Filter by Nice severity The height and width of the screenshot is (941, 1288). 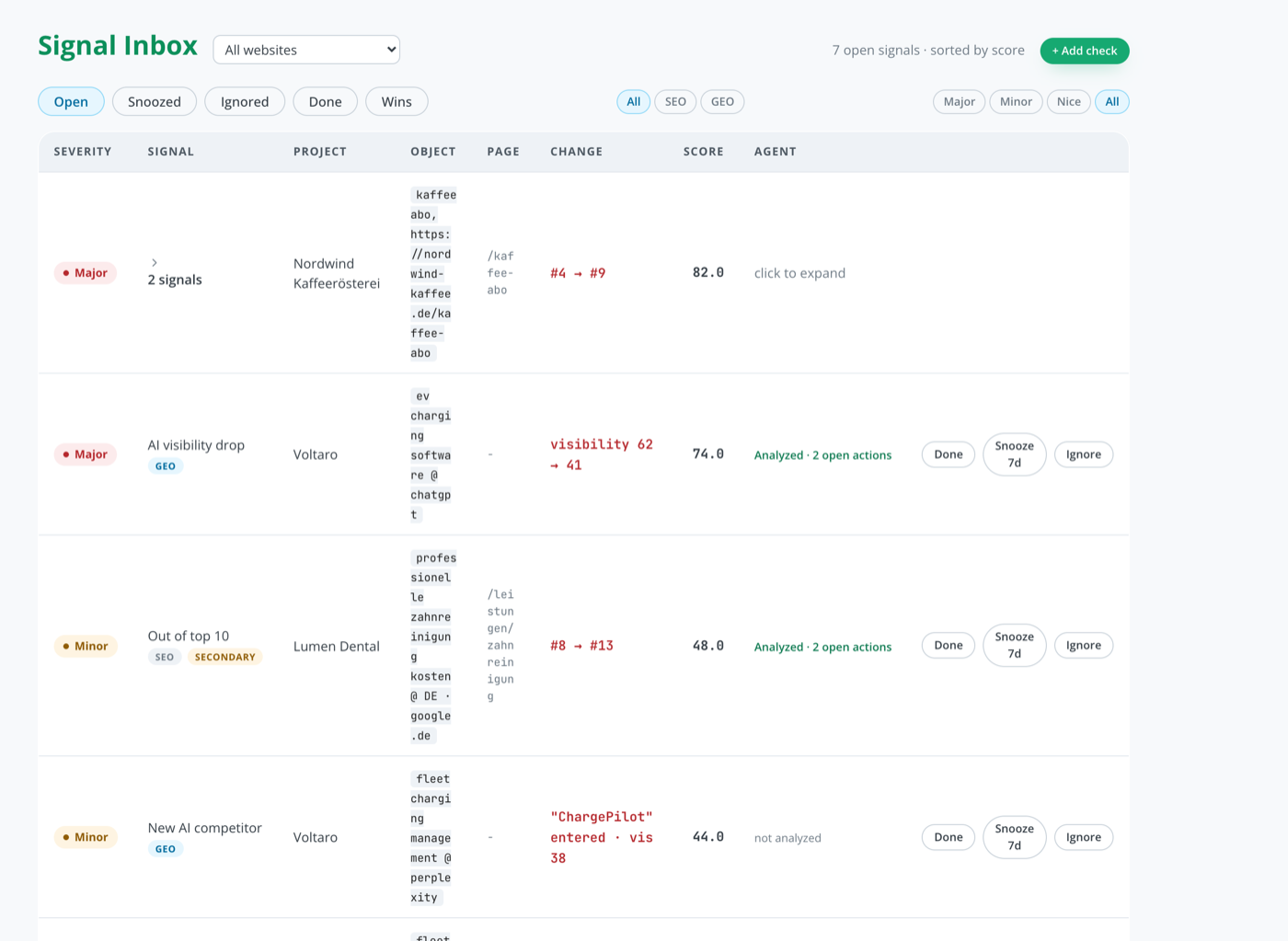(1069, 101)
